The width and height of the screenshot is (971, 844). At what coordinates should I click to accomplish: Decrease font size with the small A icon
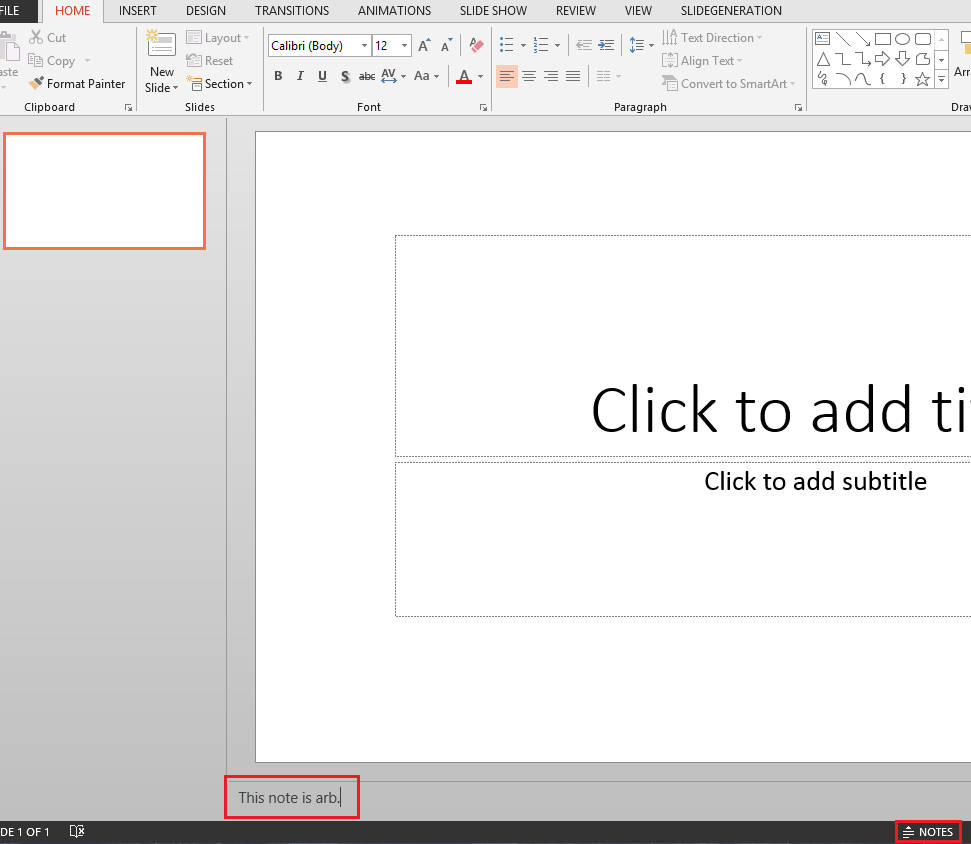446,45
